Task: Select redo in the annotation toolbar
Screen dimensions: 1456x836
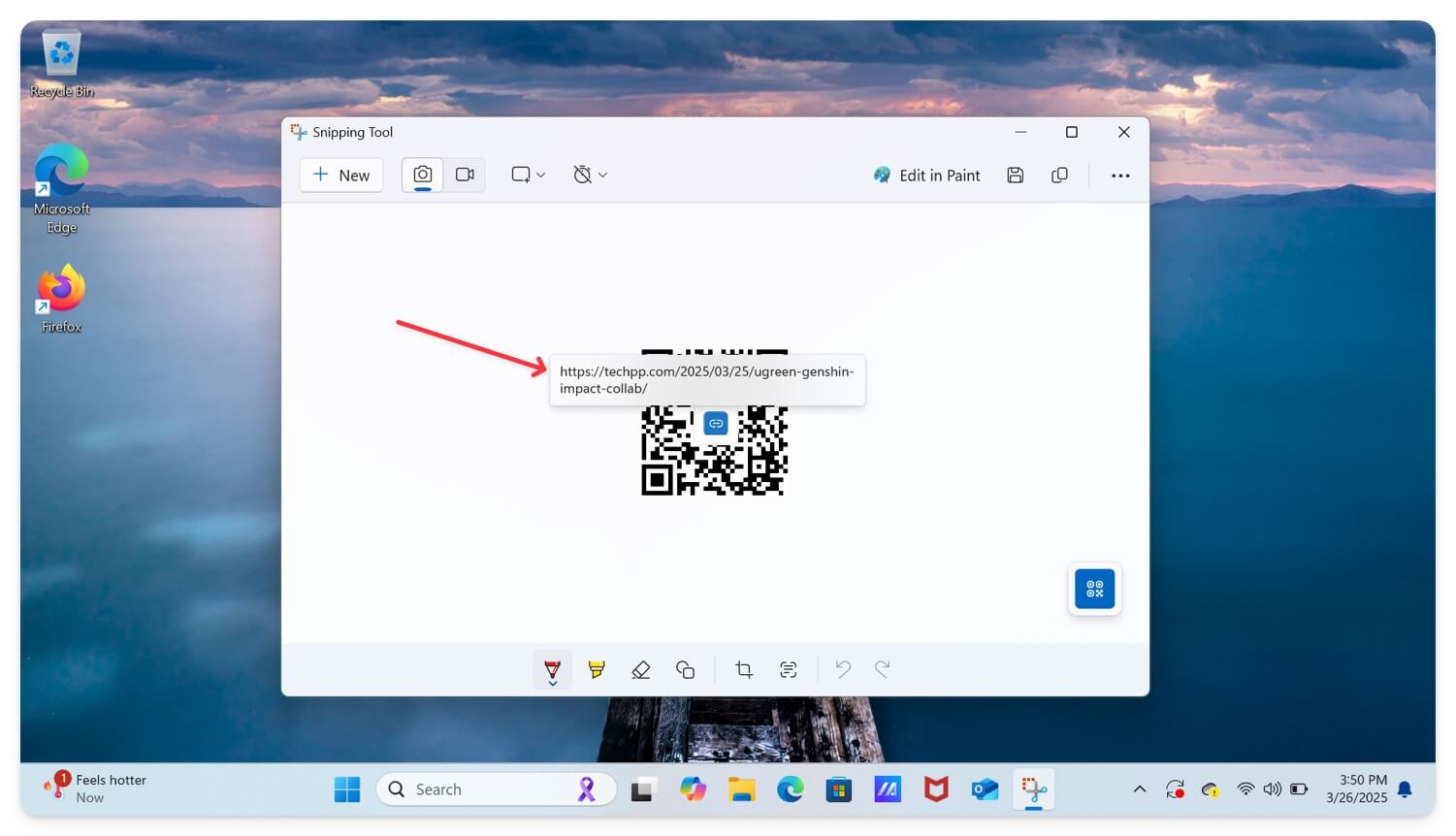Action: (882, 669)
